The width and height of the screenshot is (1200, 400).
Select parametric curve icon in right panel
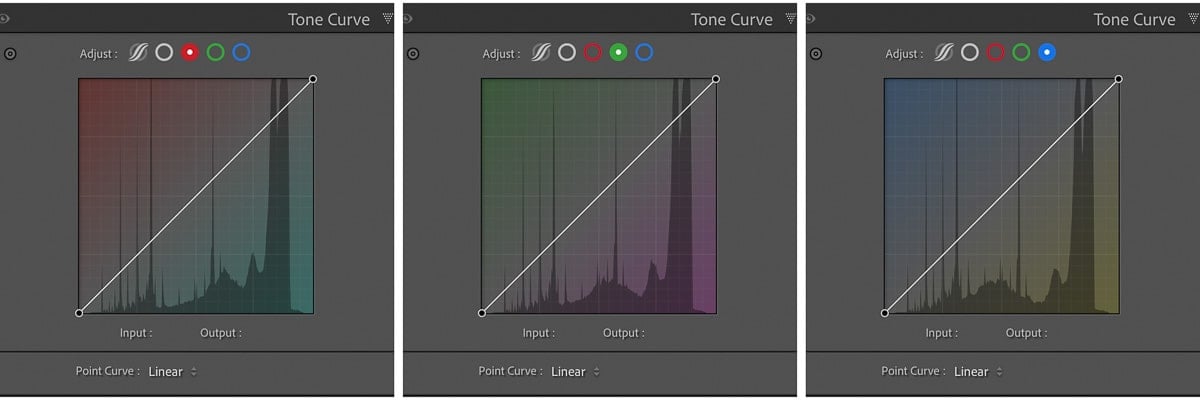[x=944, y=52]
